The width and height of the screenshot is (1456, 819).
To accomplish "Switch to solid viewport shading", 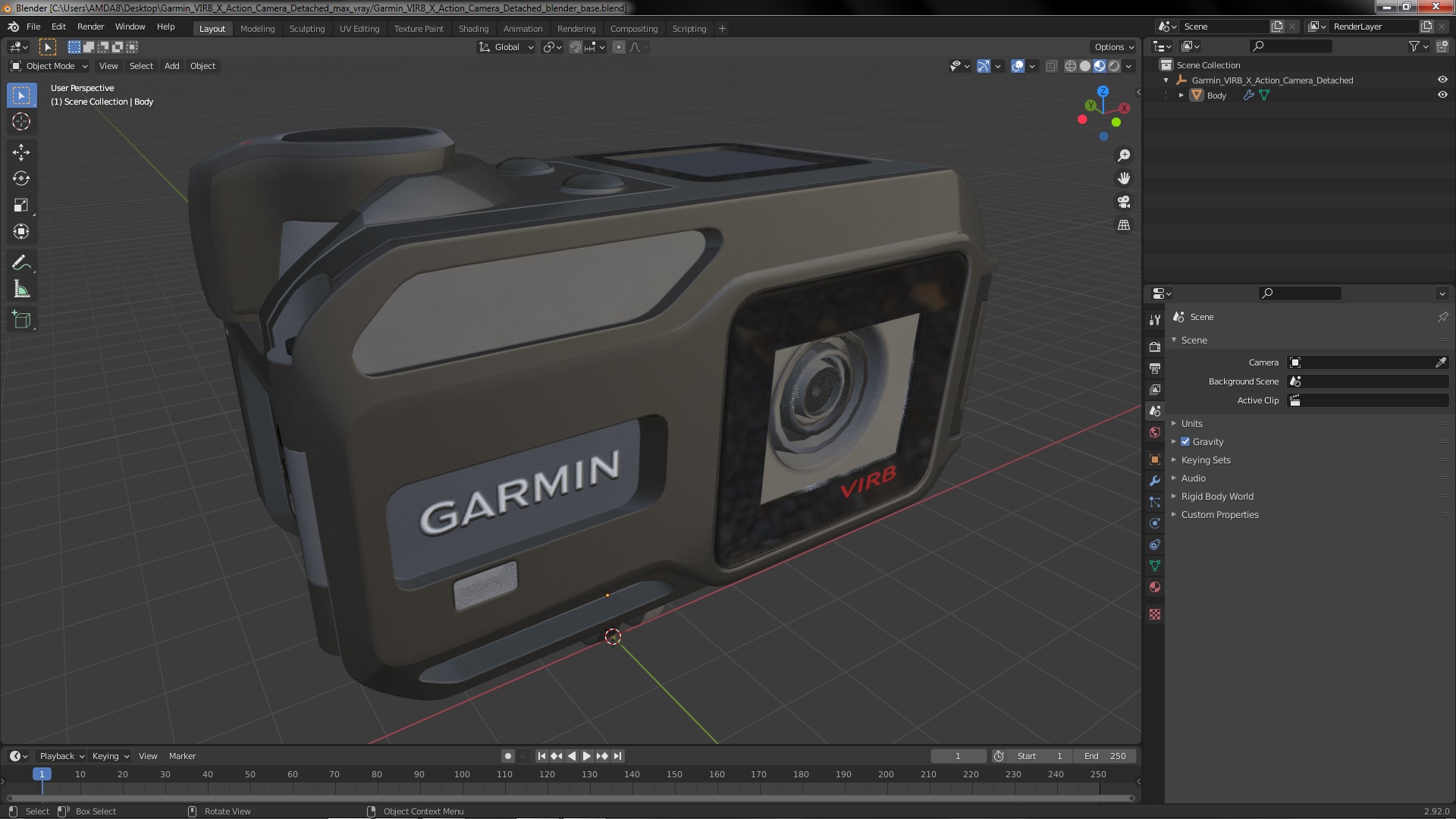I will coord(1085,66).
